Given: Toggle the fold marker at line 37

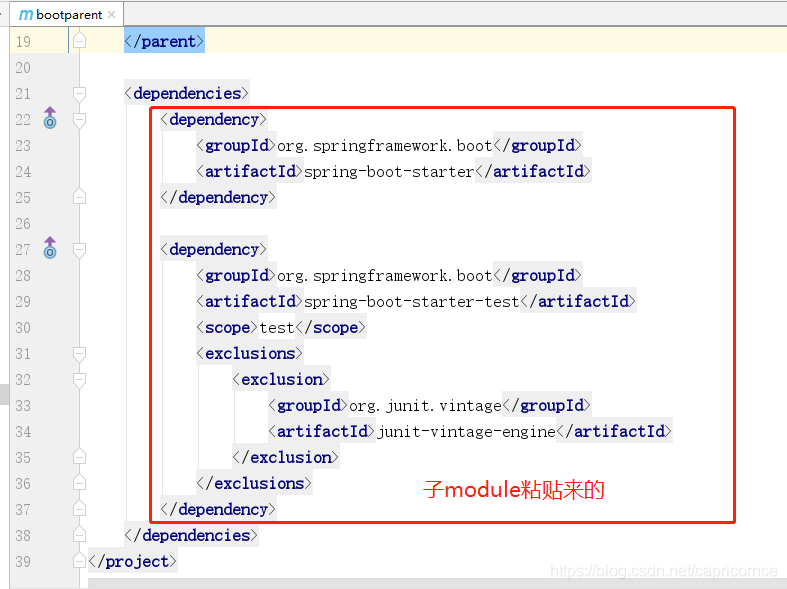Looking at the screenshot, I should pyautogui.click(x=79, y=509).
